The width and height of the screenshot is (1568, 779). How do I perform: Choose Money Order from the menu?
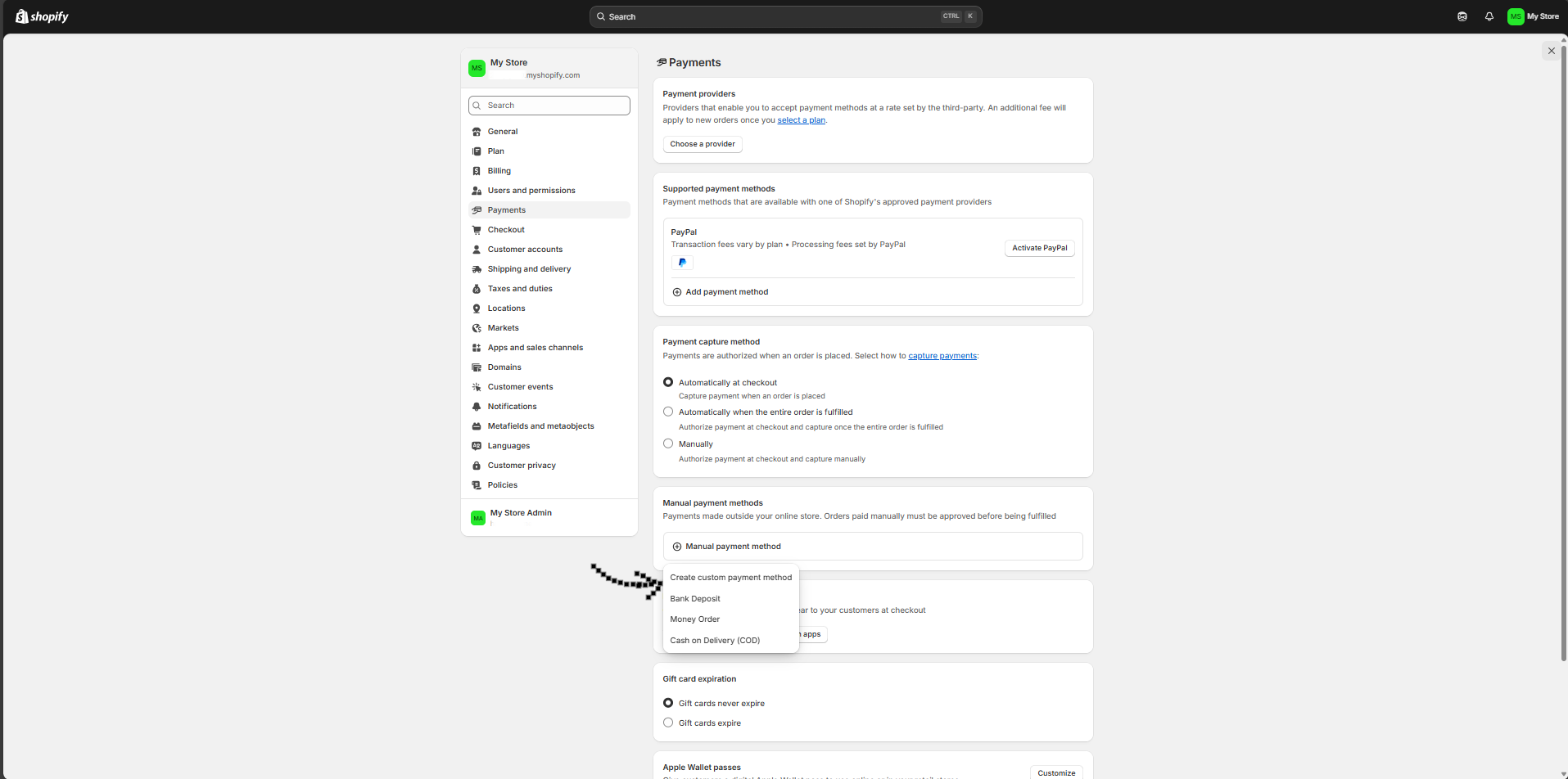click(x=730, y=619)
